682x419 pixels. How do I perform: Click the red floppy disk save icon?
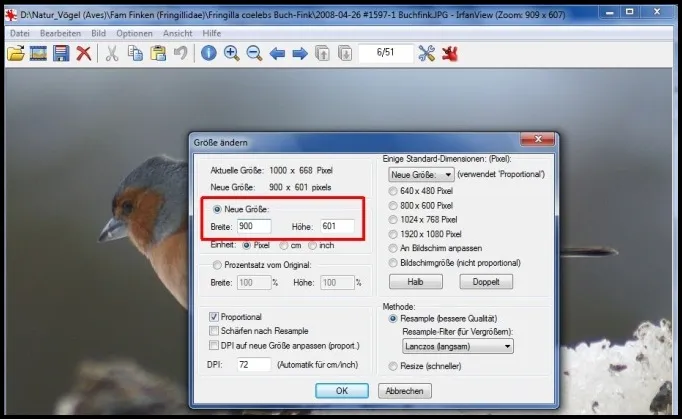[61, 53]
